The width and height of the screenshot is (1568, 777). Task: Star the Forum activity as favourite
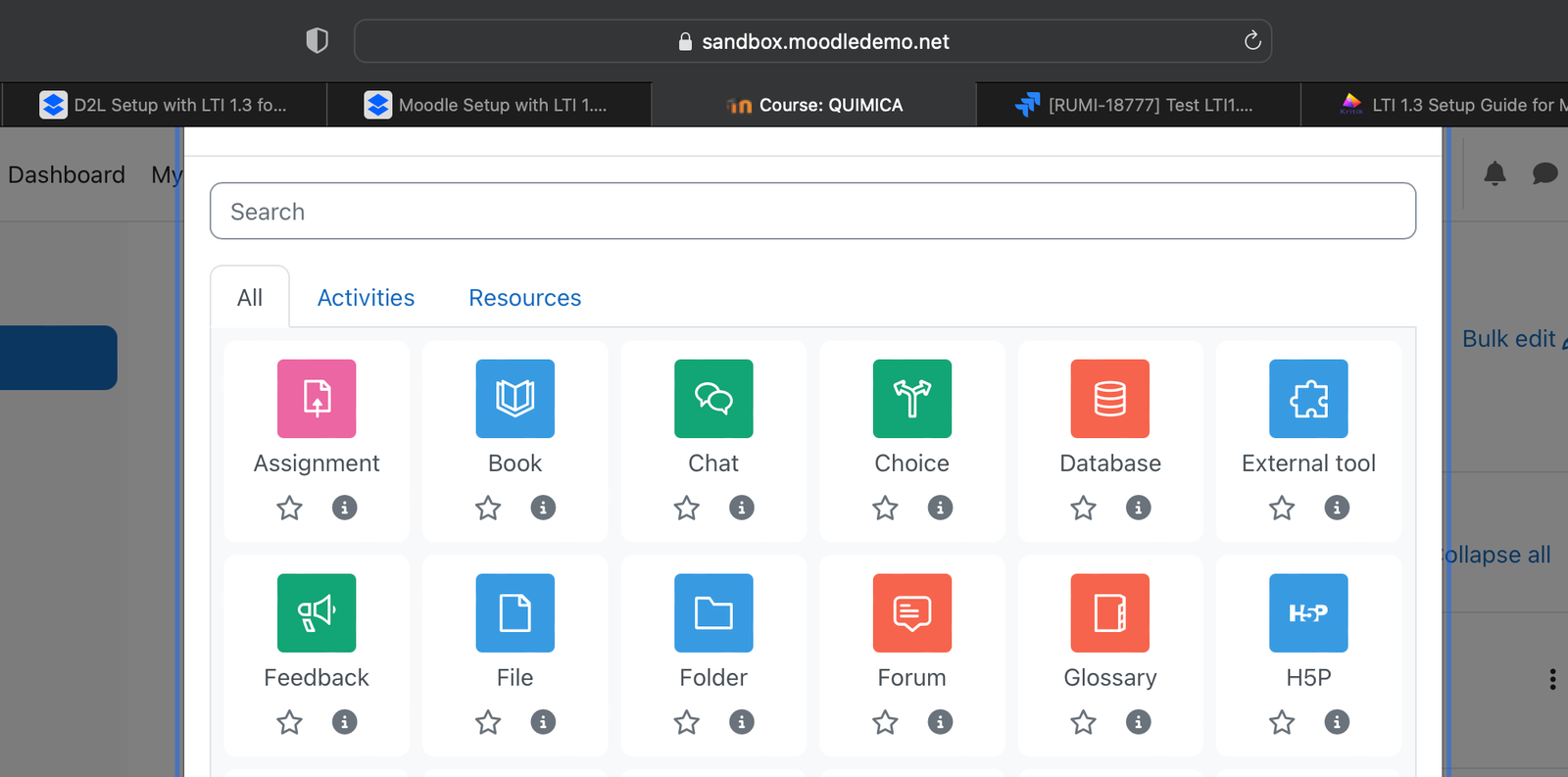point(885,722)
